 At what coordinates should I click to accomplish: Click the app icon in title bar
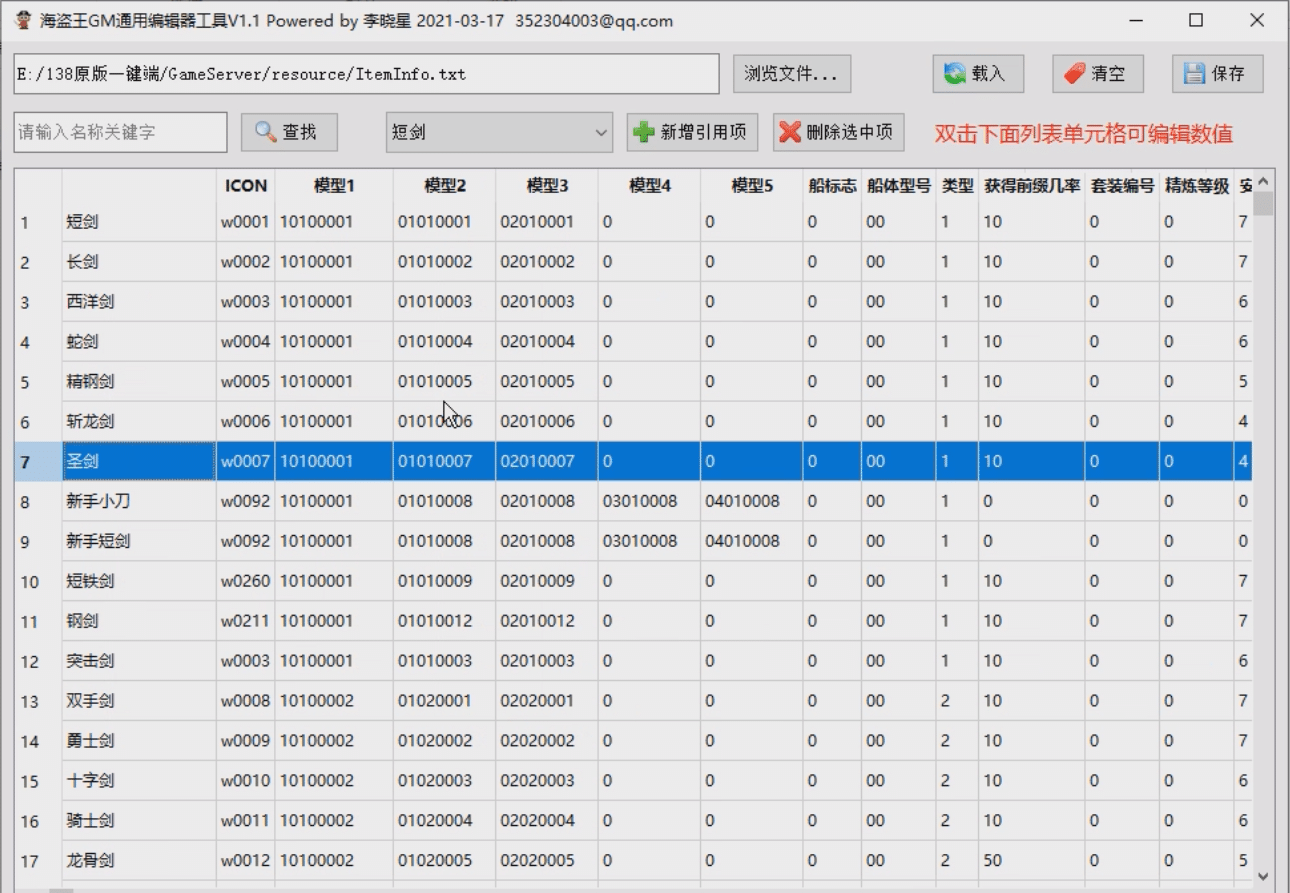(22, 21)
